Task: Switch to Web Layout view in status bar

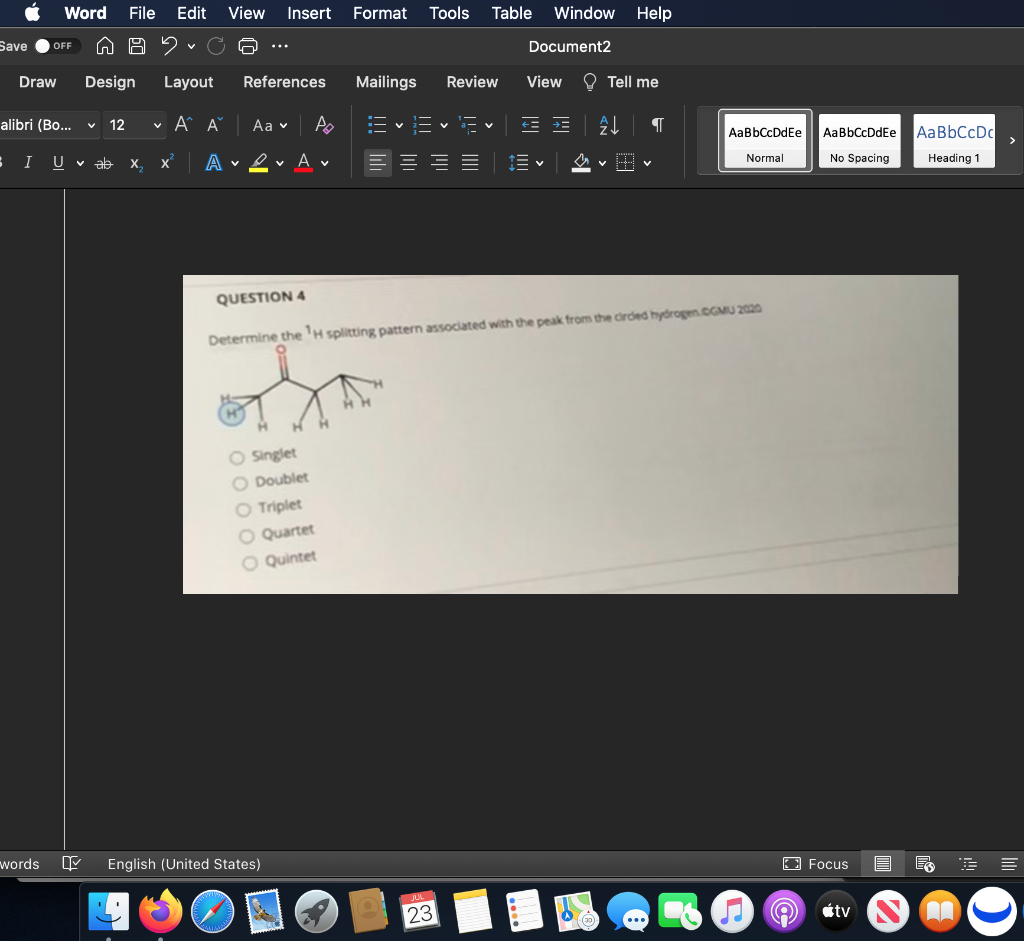Action: 922,864
